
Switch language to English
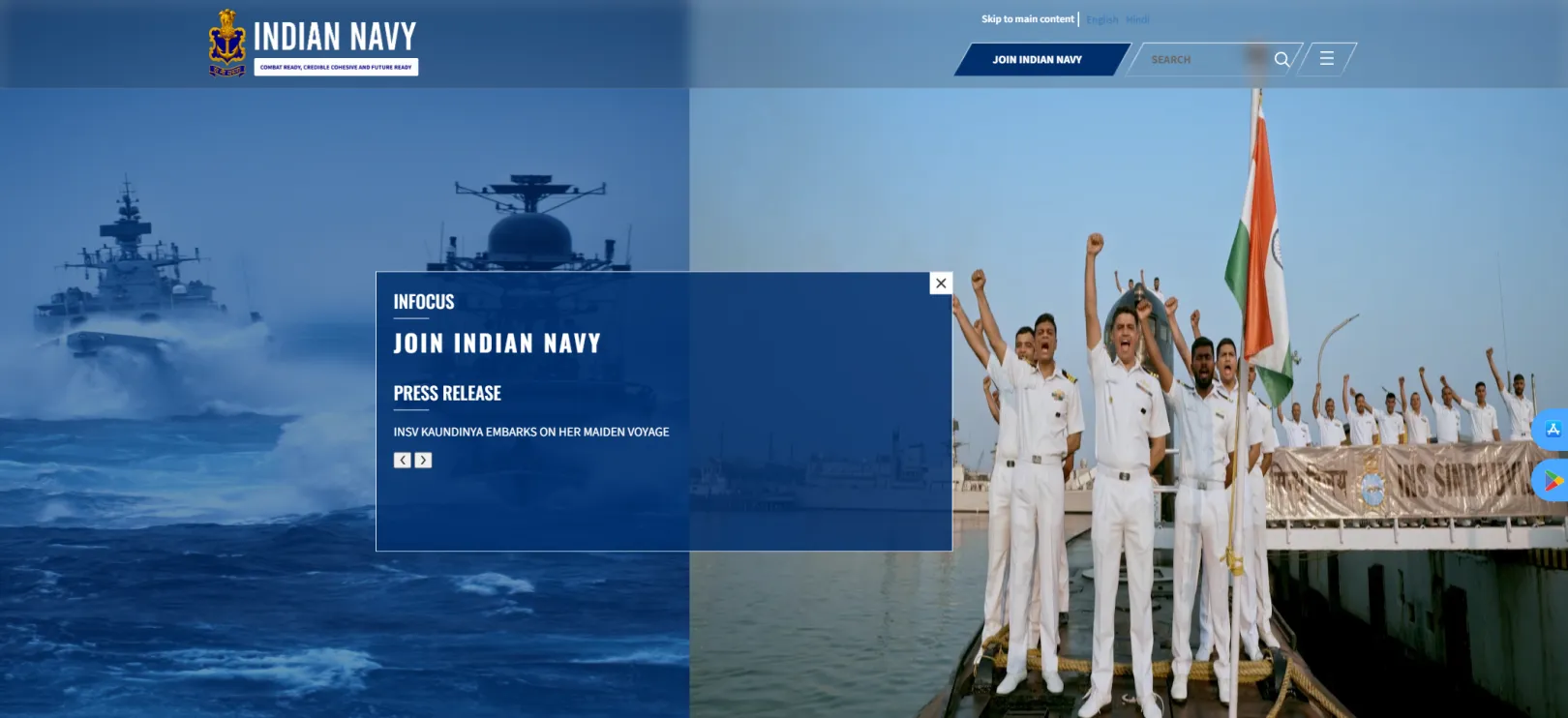[x=1101, y=19]
